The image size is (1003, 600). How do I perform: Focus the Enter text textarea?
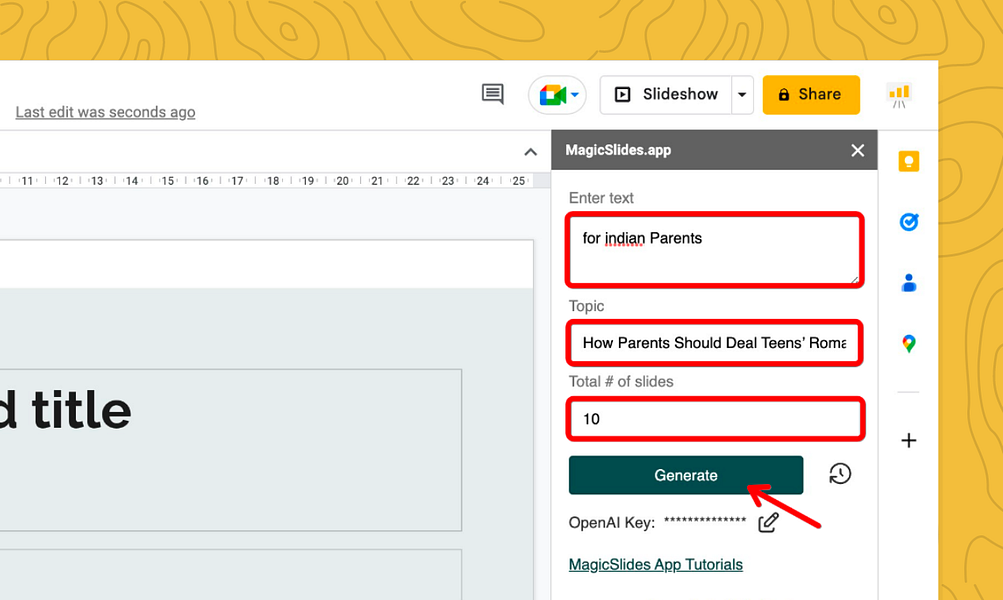click(x=715, y=250)
